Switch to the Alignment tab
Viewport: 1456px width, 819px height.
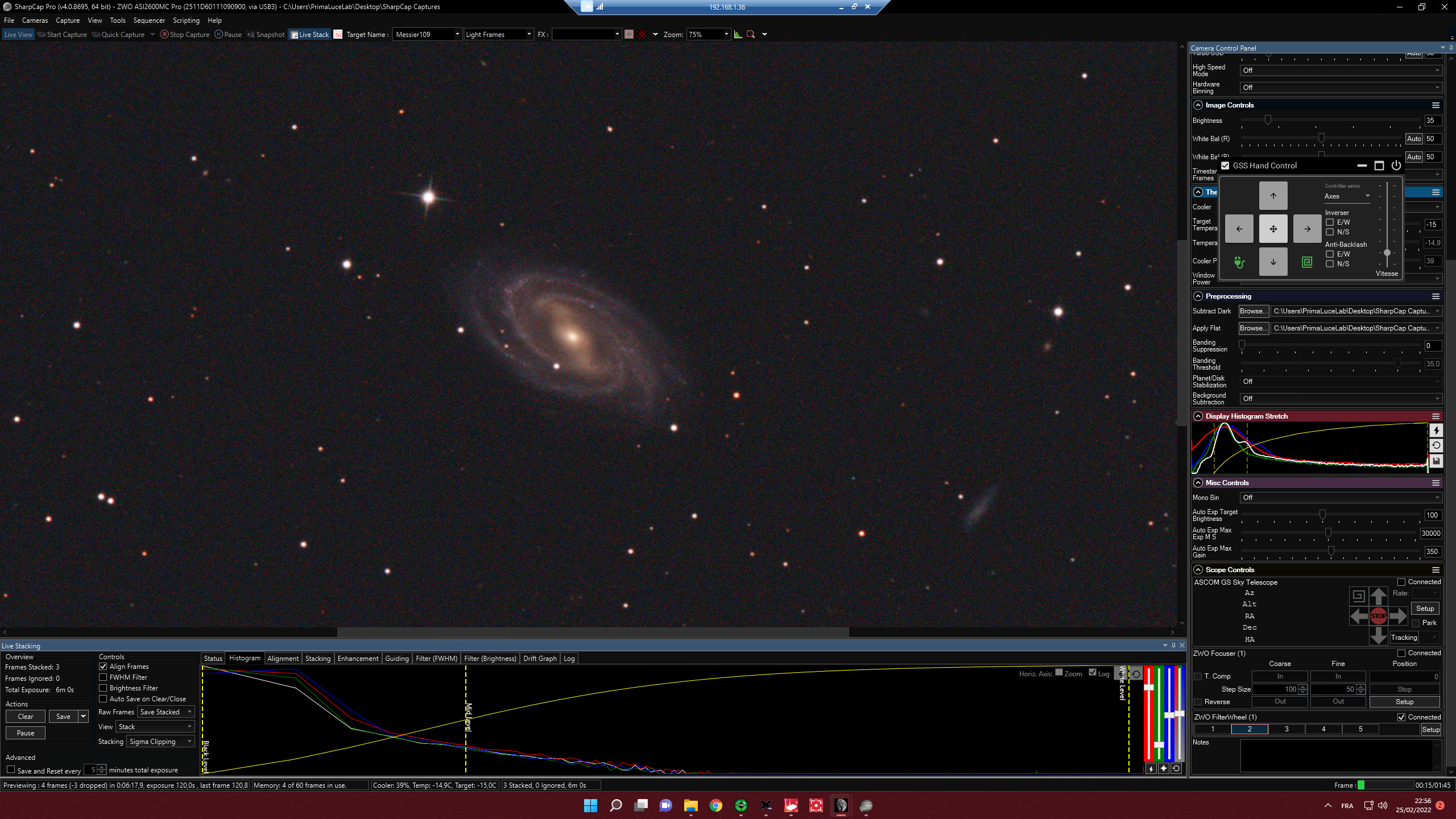[283, 659]
